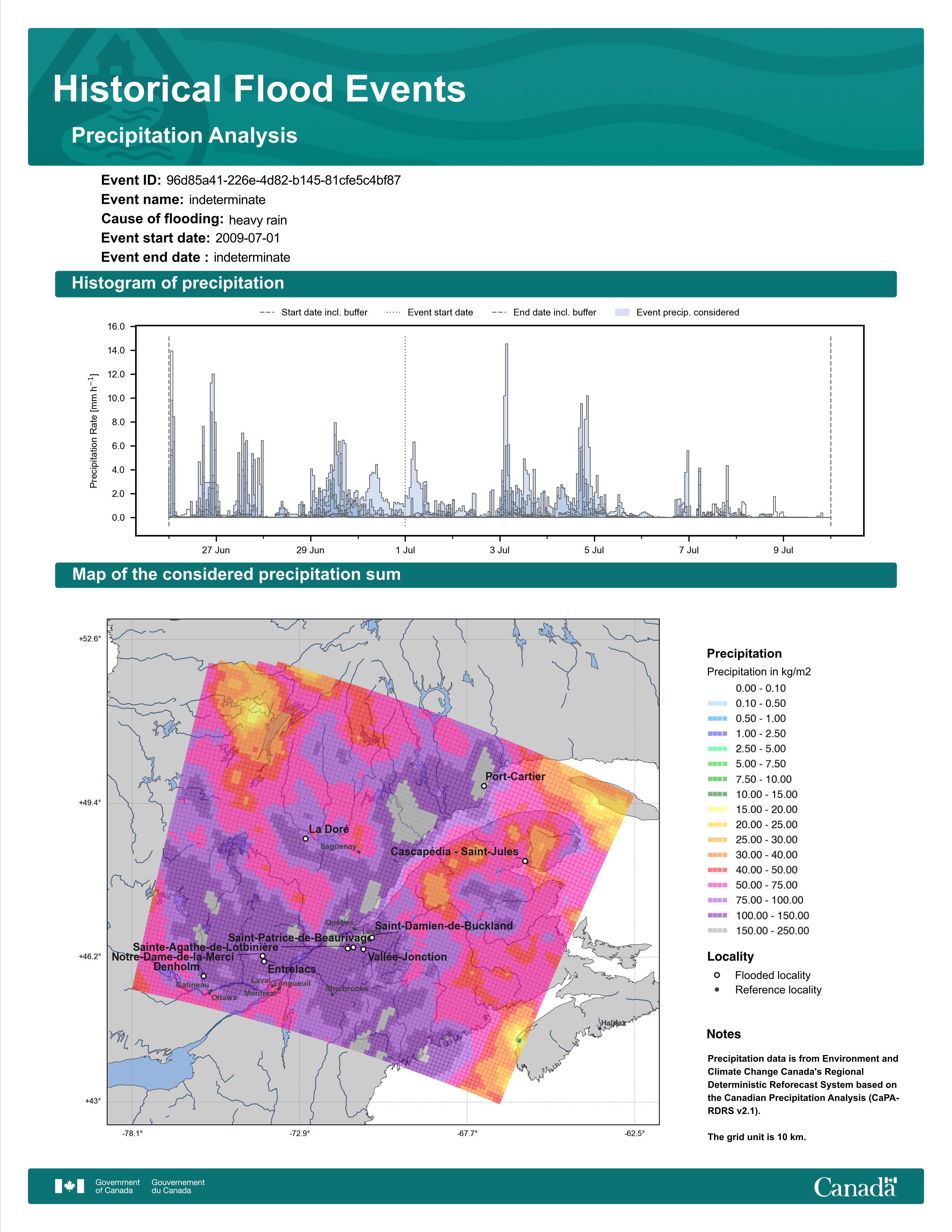Viewport: 952px width, 1232px height.
Task: Click the 40.00 - 50.00 red legend swatch
Action: tap(717, 870)
